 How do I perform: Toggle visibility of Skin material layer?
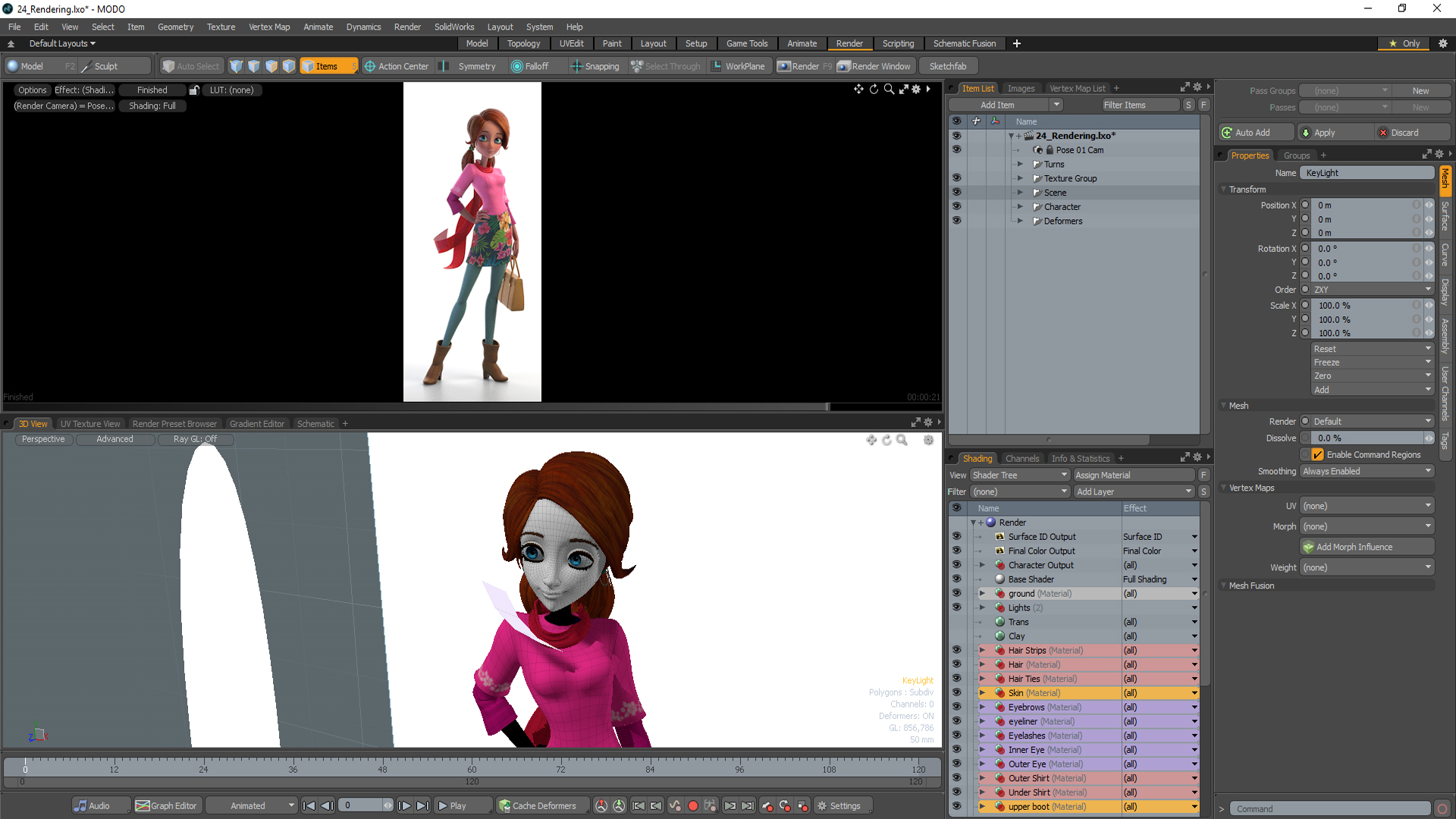click(956, 693)
